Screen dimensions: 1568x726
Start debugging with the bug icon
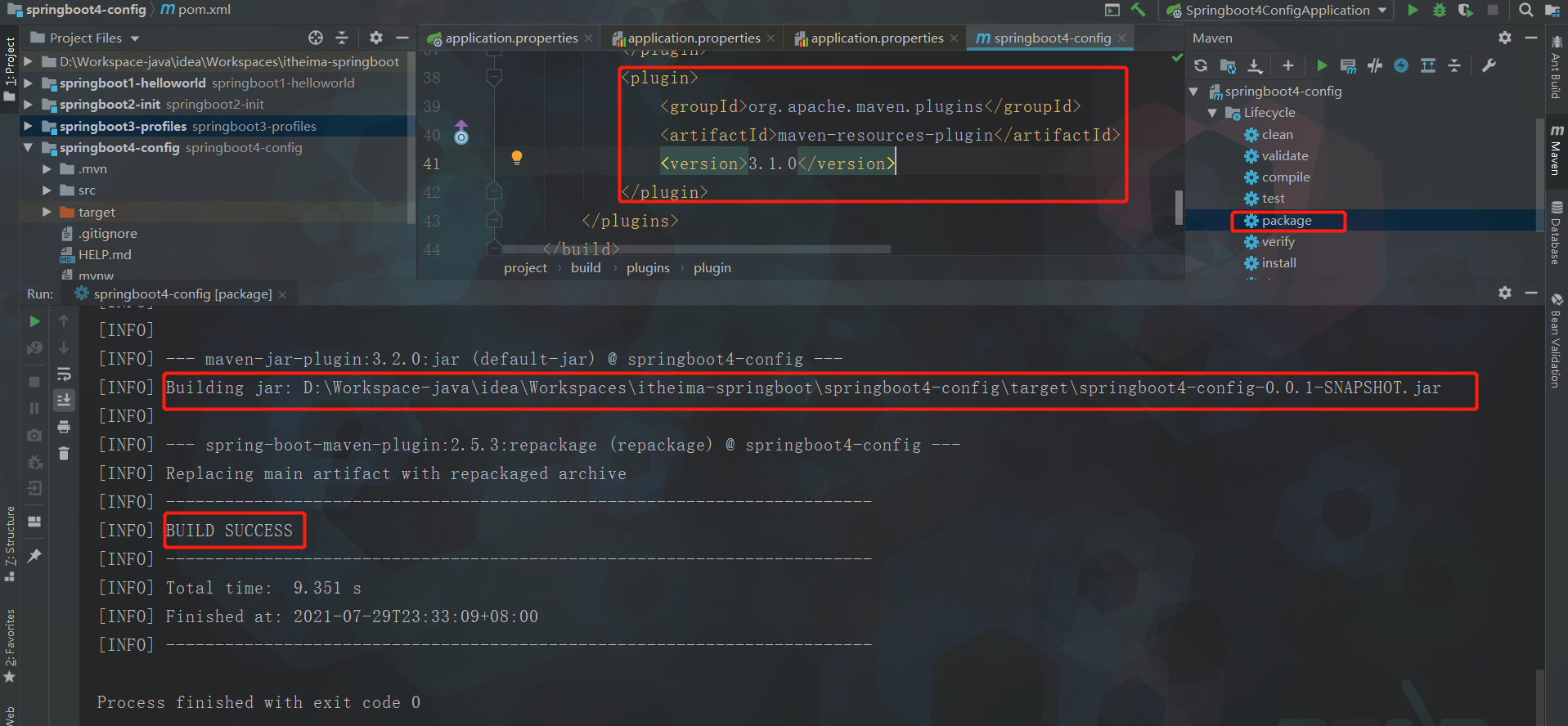(1440, 10)
